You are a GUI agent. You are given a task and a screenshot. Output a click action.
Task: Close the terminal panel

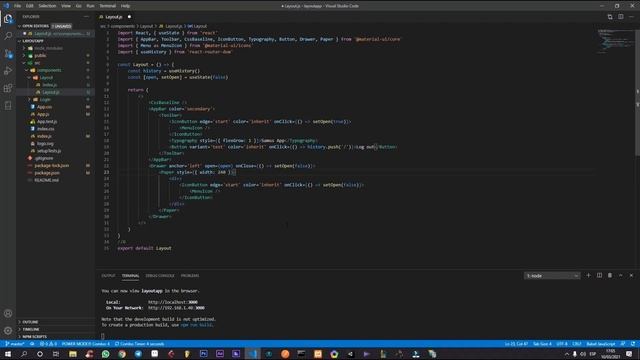(631, 276)
